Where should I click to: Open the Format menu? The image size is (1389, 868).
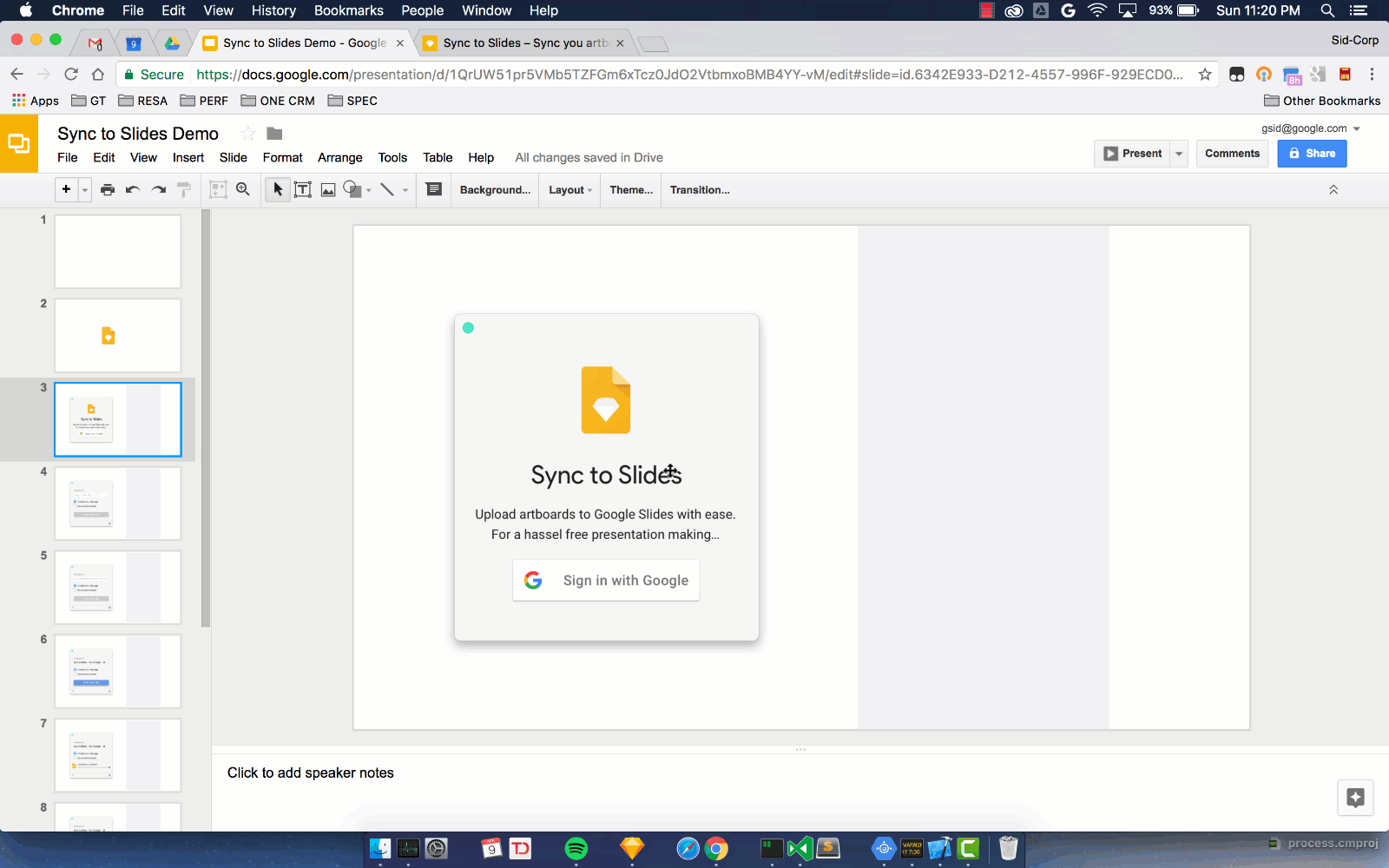[x=283, y=157]
